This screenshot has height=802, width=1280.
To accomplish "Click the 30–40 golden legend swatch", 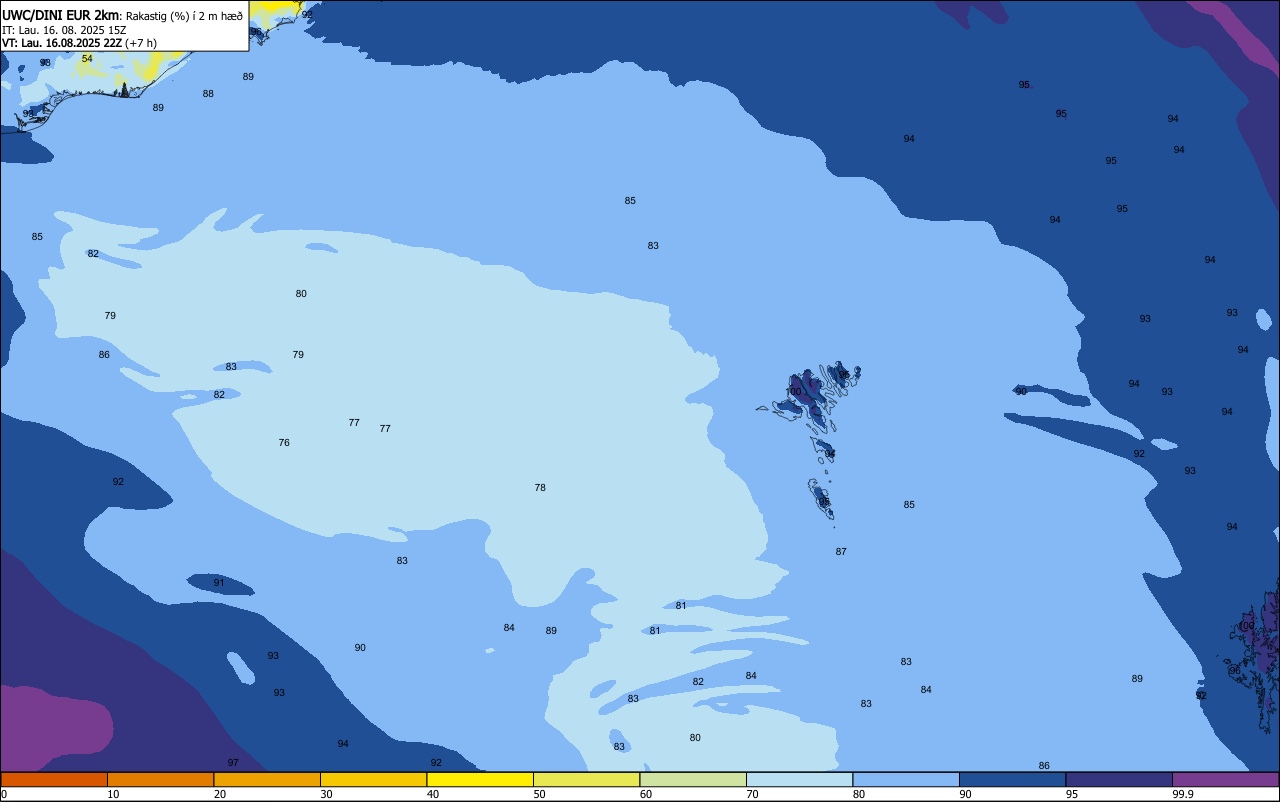I will point(373,779).
